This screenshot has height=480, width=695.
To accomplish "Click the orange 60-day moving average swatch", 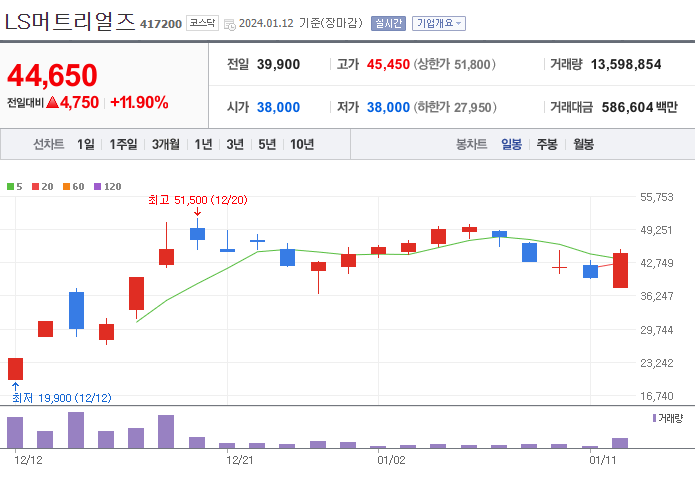I will click(x=66, y=187).
